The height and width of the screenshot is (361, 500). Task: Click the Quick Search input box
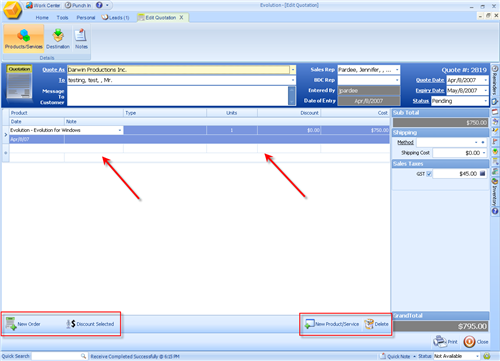(x=56, y=356)
